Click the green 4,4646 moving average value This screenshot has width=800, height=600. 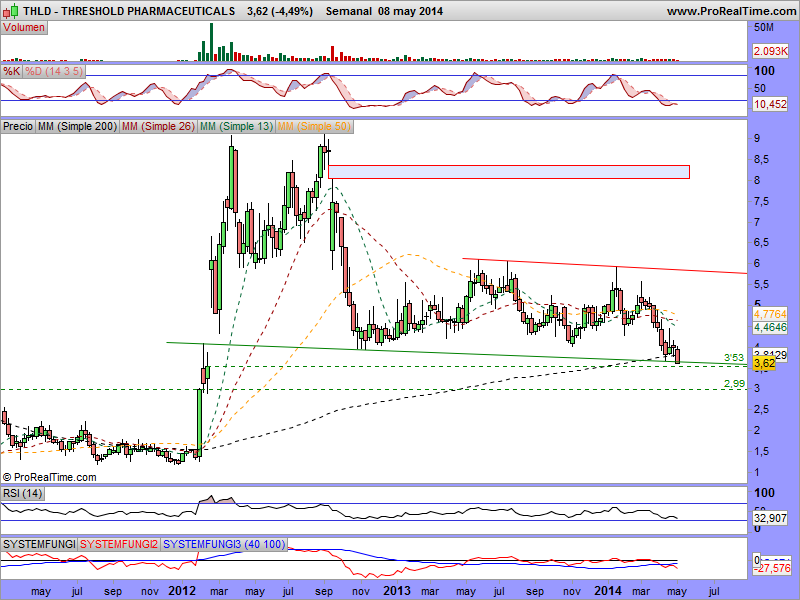pos(770,327)
